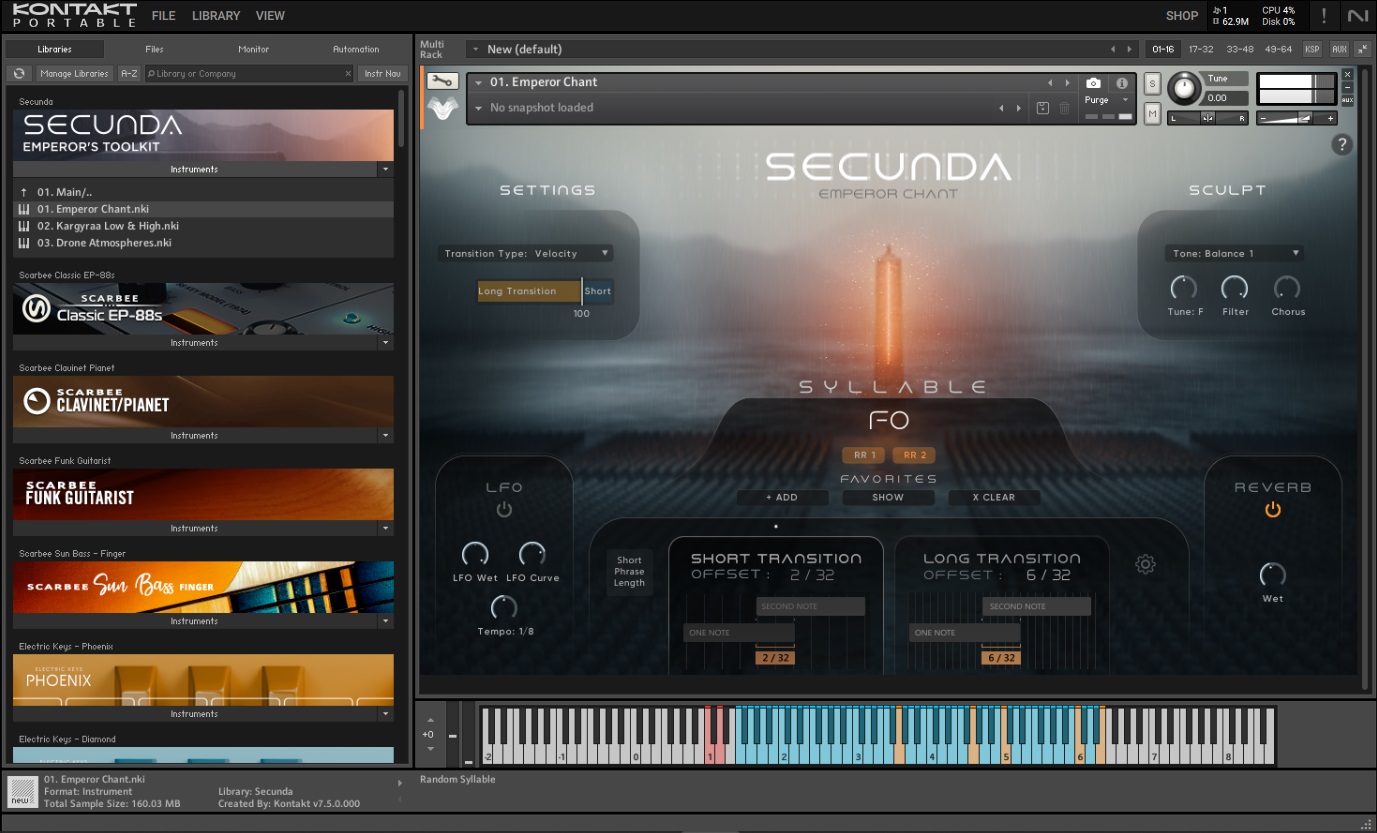This screenshot has height=833, width=1377.
Task: Select 02. Kargyraa Low & High.nki
Action: 204,226
